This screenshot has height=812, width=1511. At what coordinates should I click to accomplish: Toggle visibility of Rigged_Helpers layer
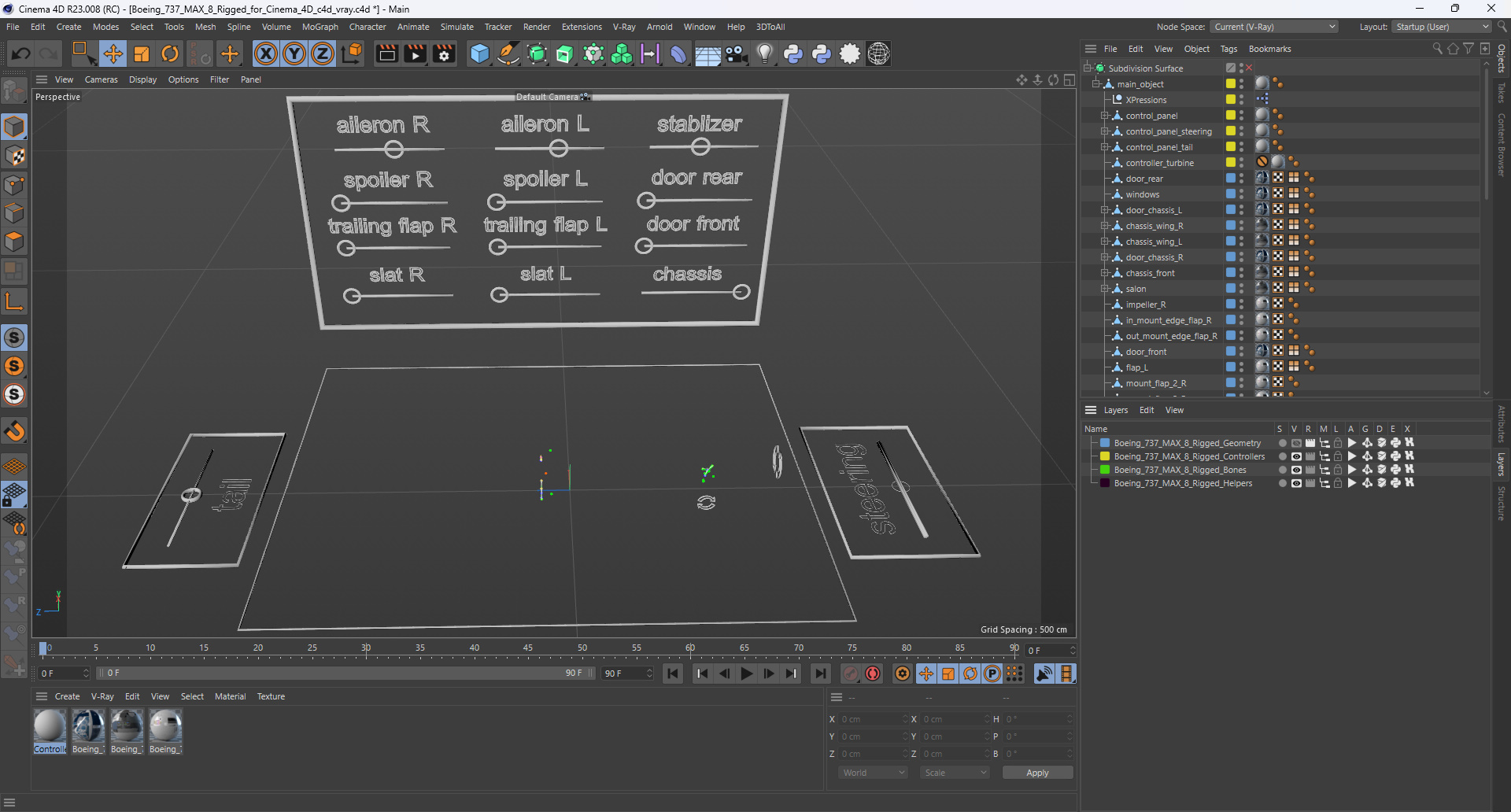[x=1296, y=483]
